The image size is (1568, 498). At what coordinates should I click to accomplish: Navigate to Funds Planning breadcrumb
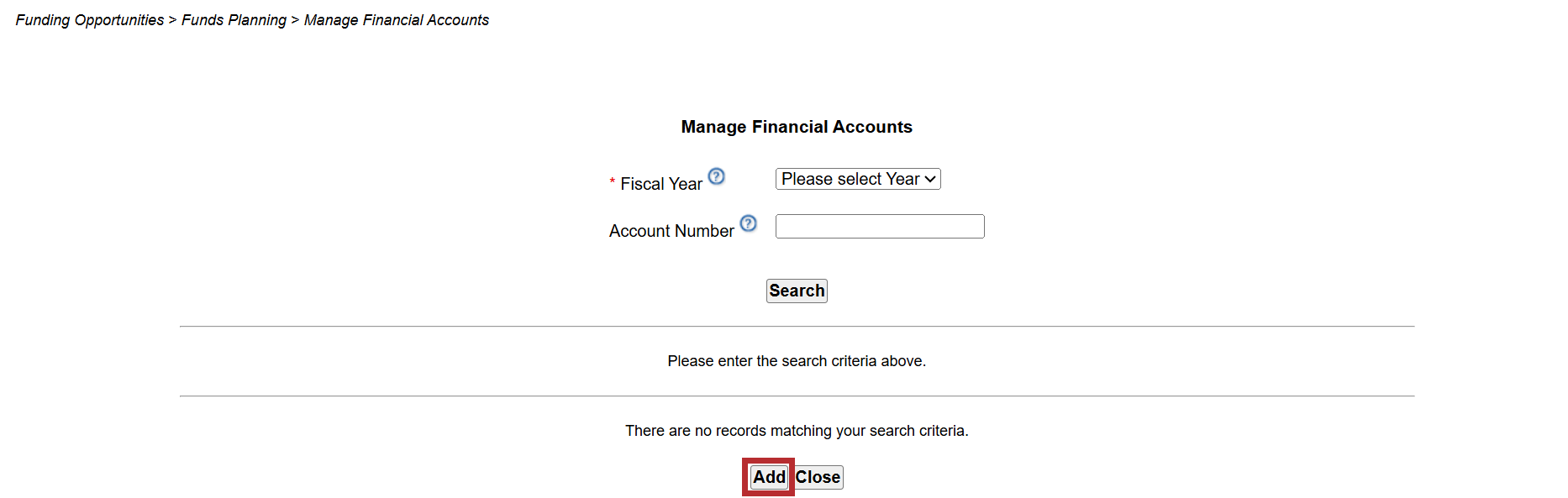[x=234, y=20]
